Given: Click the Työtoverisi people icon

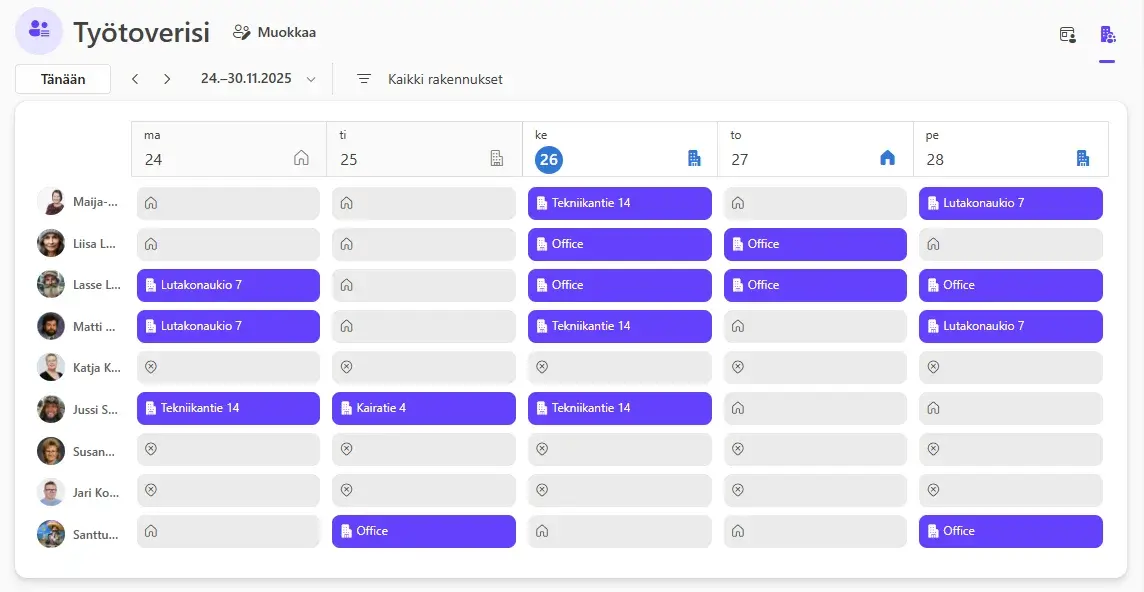Looking at the screenshot, I should point(39,31).
